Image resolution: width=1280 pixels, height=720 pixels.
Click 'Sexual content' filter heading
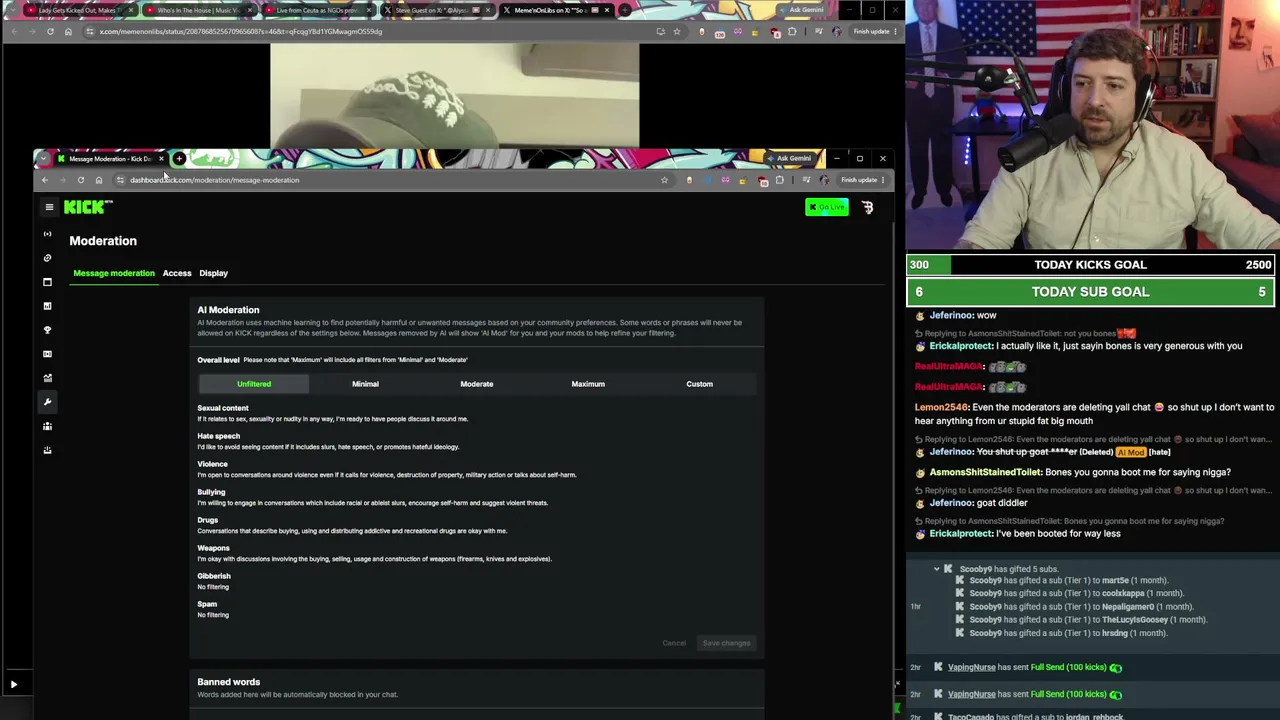[223, 408]
